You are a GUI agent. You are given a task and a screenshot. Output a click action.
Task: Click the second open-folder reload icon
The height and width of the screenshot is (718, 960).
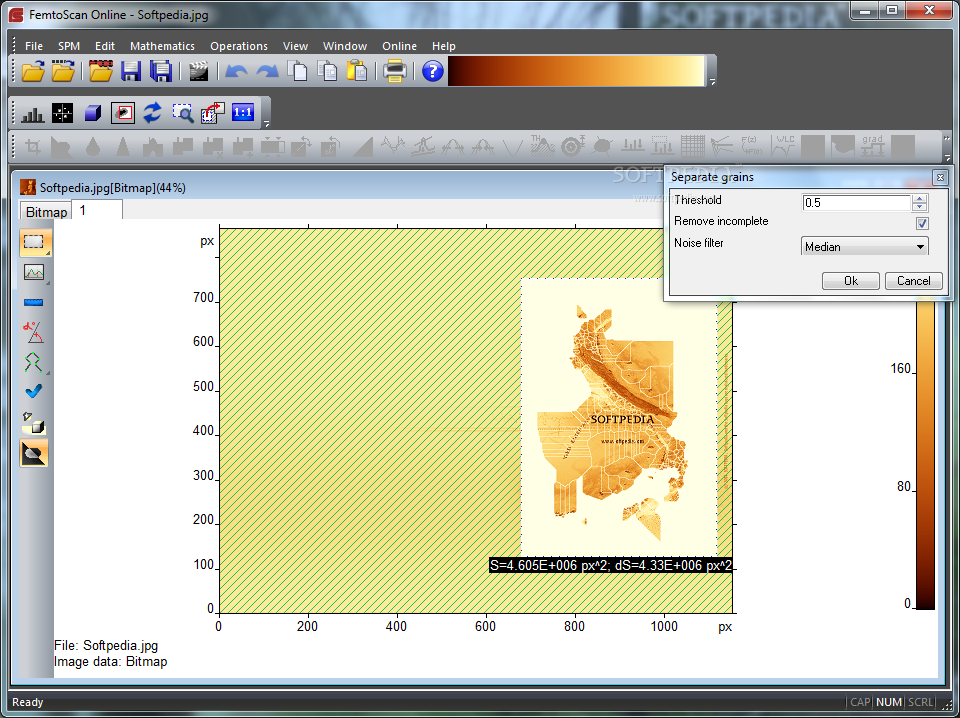pyautogui.click(x=63, y=71)
